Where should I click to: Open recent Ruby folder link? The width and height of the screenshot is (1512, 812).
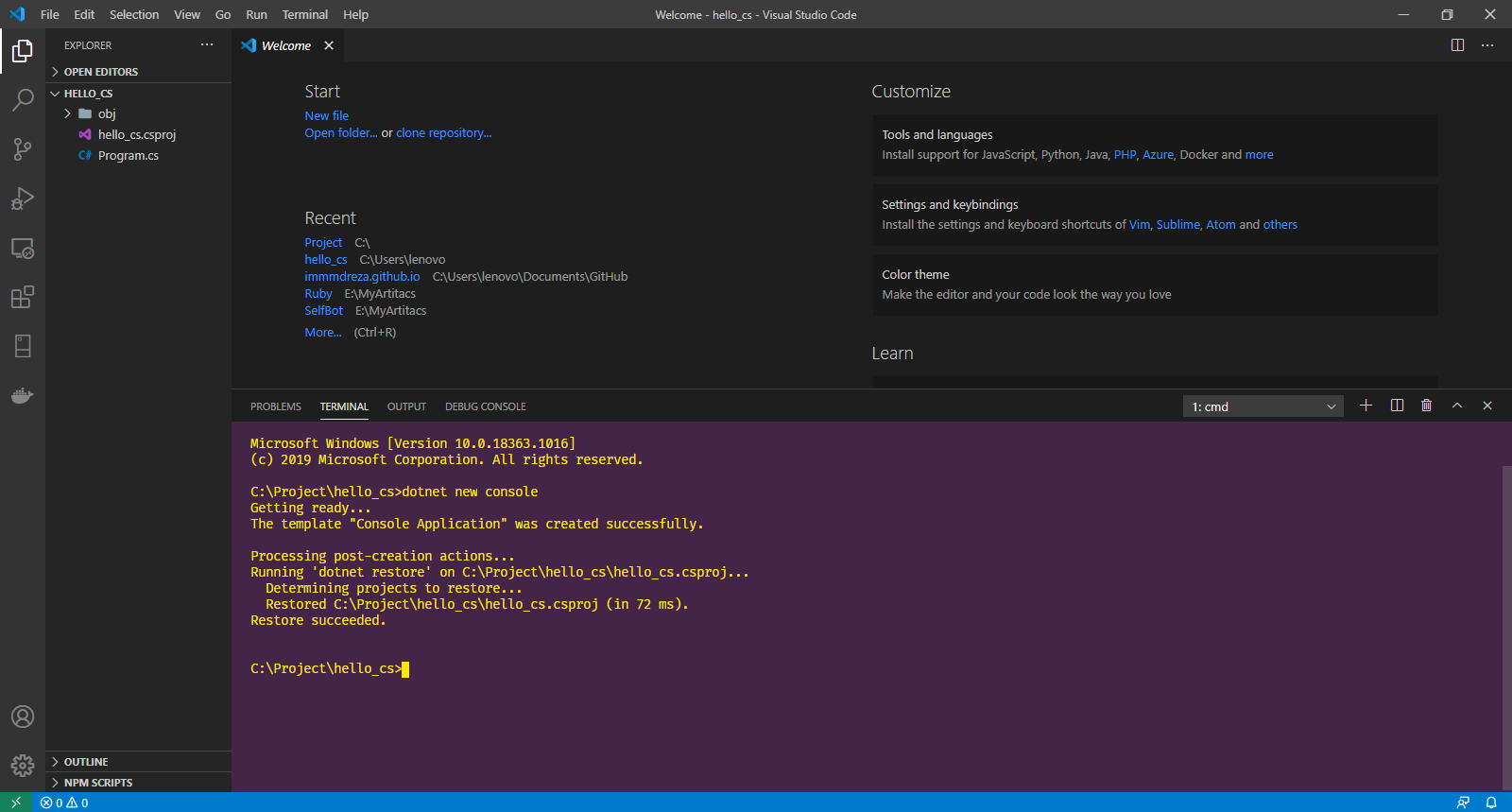tap(318, 294)
